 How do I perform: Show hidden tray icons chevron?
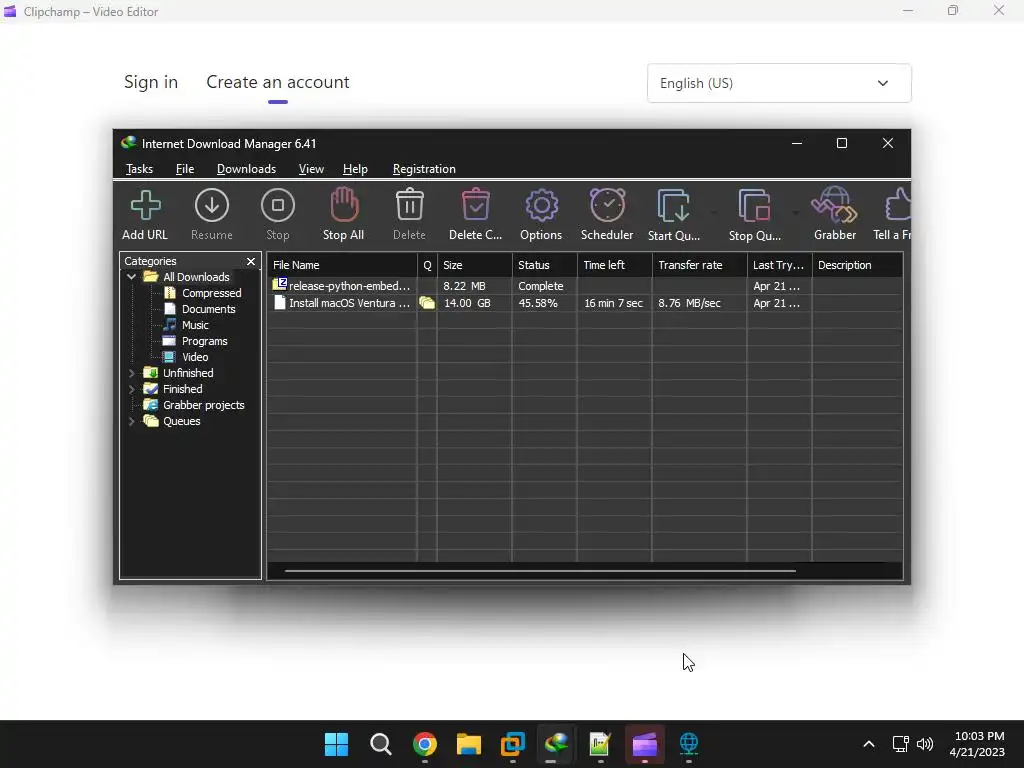click(869, 744)
